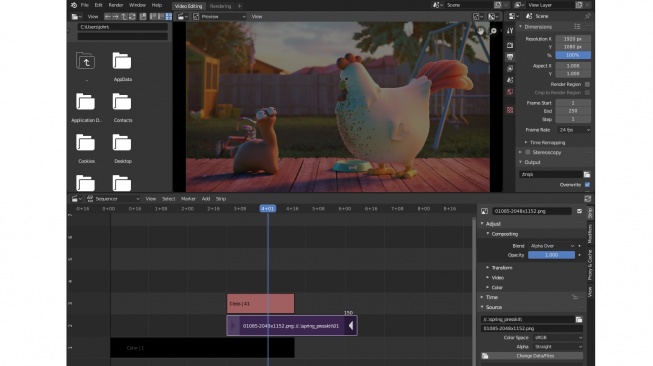Collapse the Dimensions panel
Viewport: 653px width, 366px height.
pos(520,27)
